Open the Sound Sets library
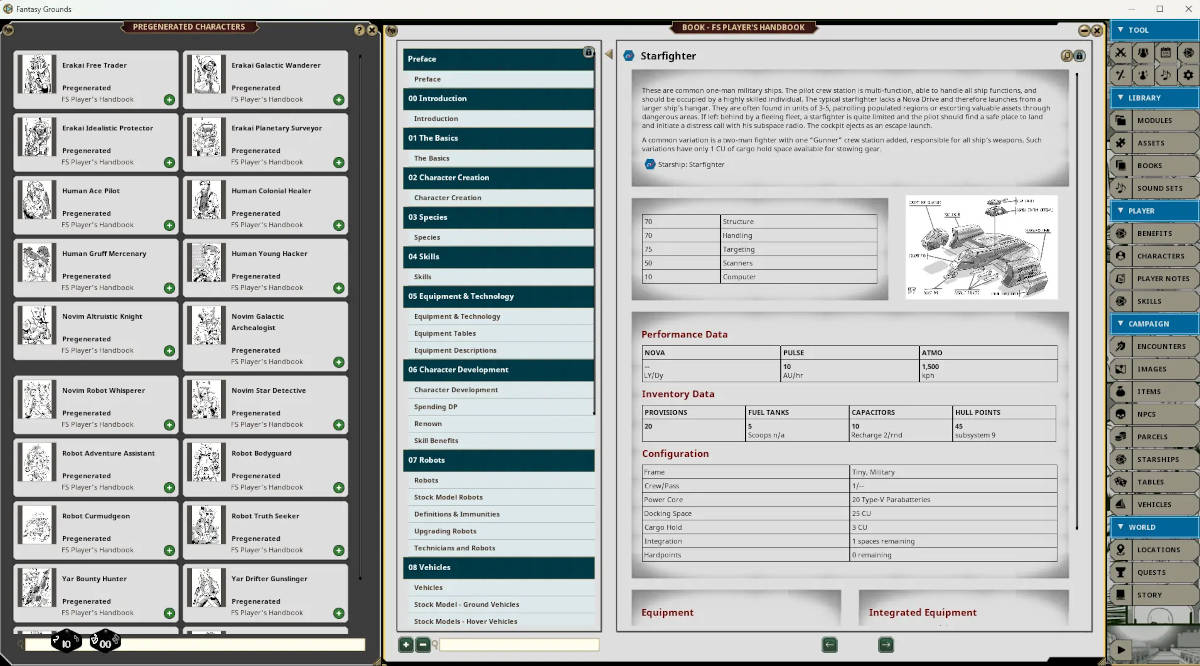Viewport: 1200px width, 666px height. coord(1154,188)
